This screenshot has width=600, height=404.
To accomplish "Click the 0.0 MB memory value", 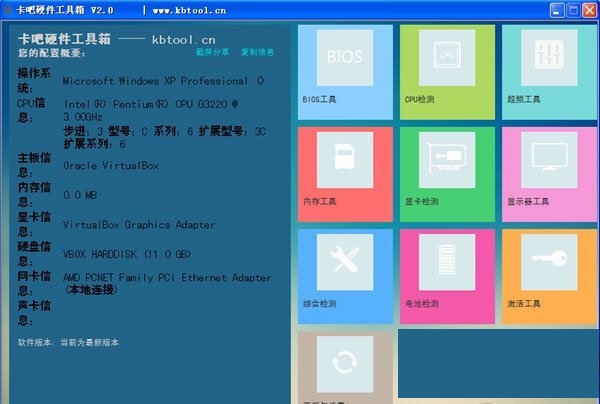I will 80,195.
